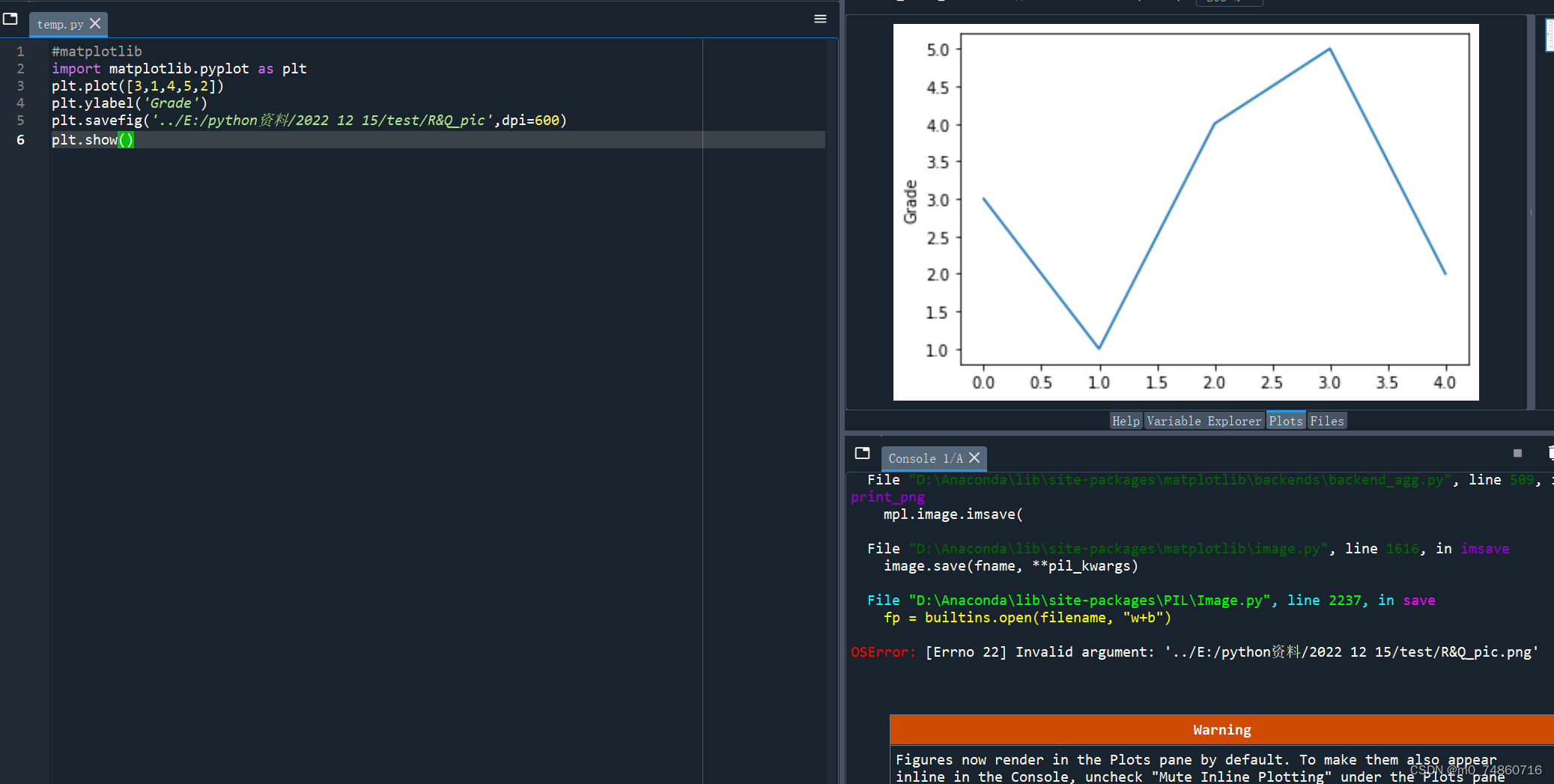This screenshot has width=1554, height=784.
Task: Click line number 6 in the gutter
Action: 20,139
